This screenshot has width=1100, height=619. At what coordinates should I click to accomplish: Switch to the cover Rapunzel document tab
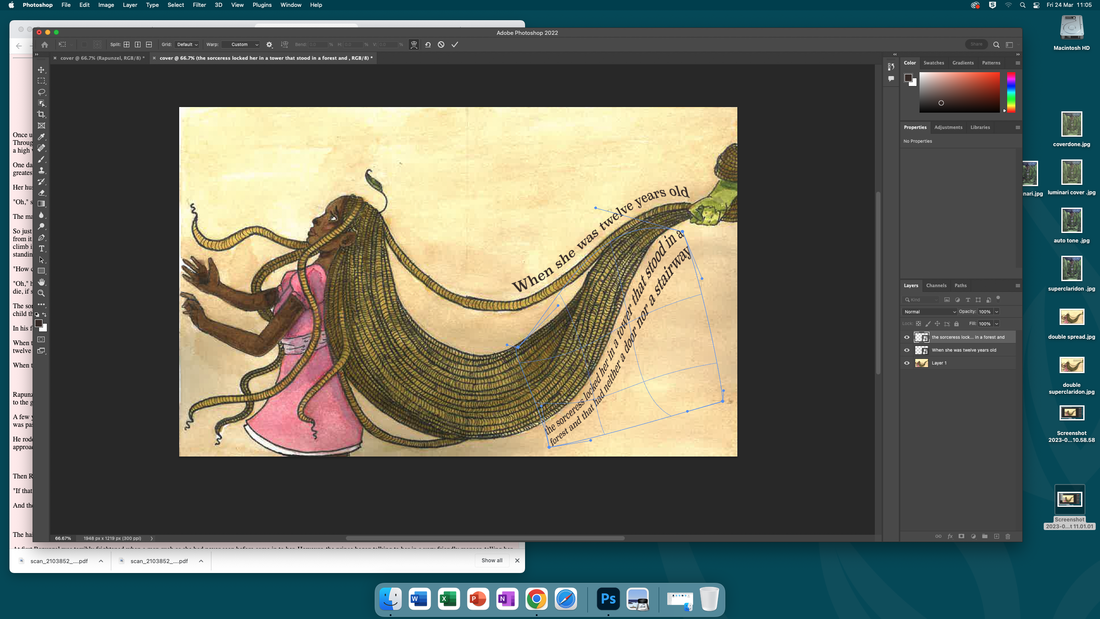(101, 58)
